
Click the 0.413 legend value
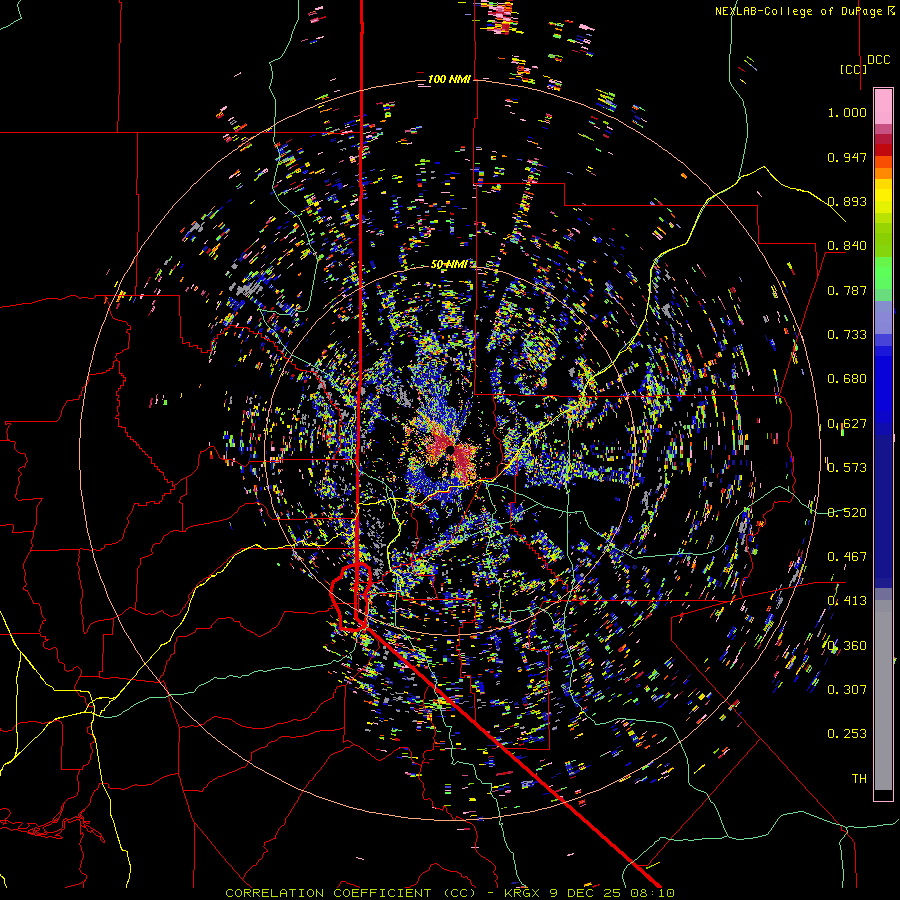(847, 601)
